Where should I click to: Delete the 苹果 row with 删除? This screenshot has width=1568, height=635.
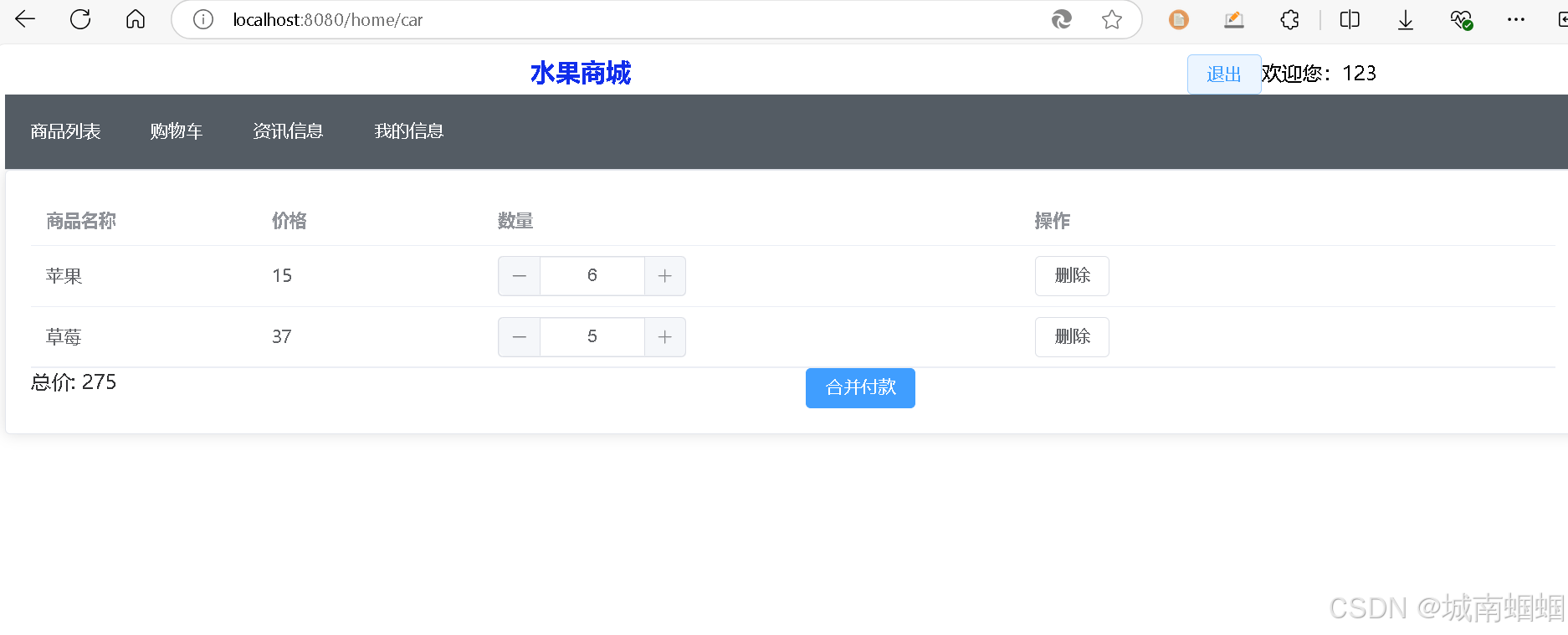pos(1072,276)
